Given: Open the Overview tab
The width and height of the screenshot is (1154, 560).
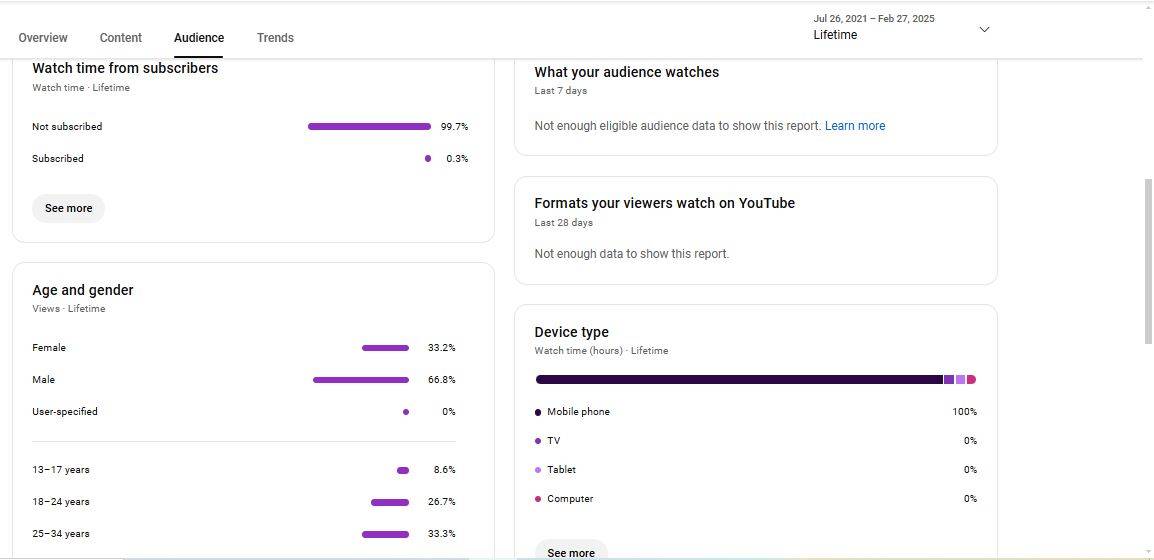Looking at the screenshot, I should click(43, 38).
